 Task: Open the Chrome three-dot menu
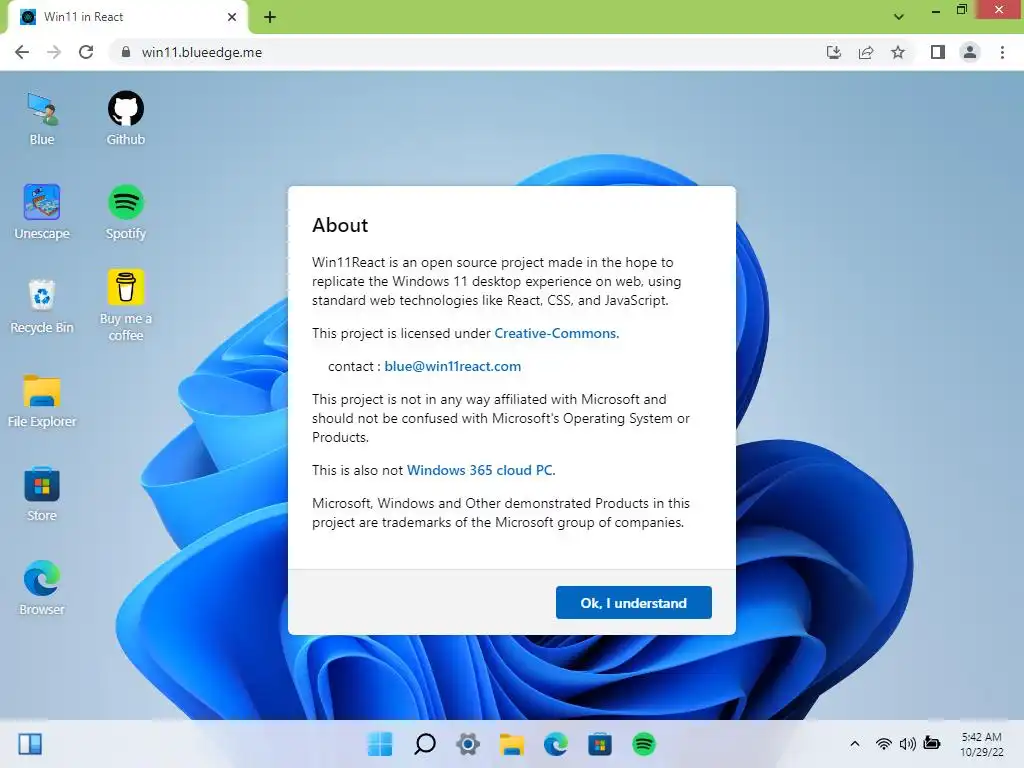tap(1002, 52)
